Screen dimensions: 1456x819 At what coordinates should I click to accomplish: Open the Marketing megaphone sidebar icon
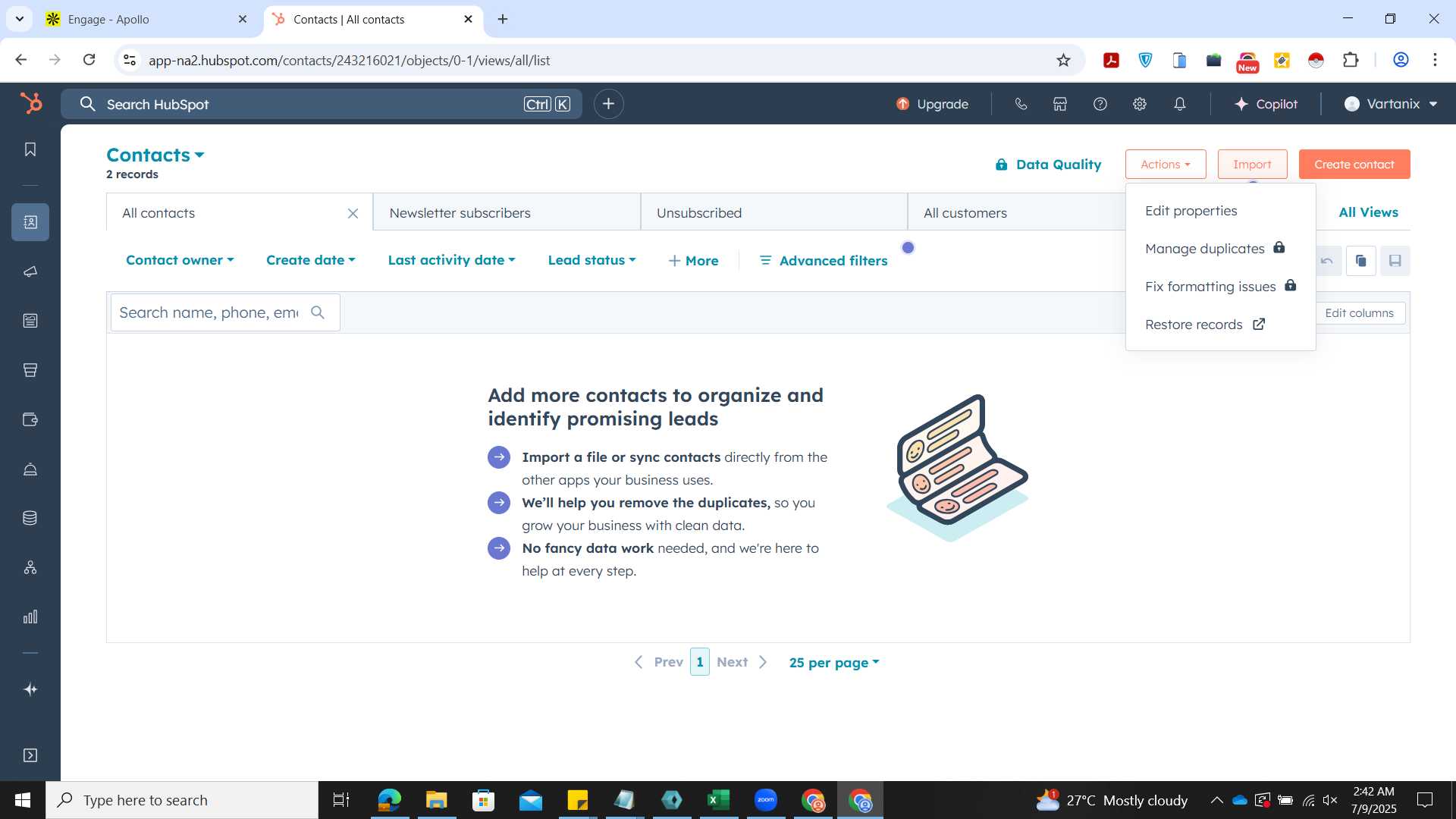[x=30, y=271]
